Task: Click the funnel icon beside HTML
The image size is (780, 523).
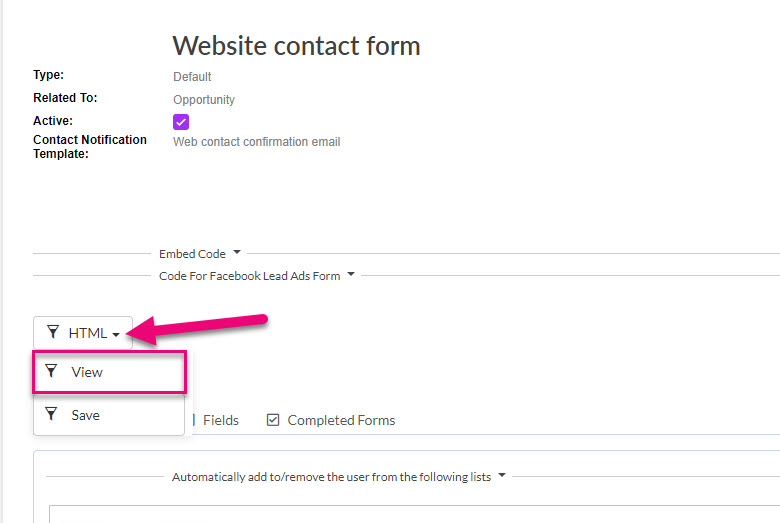Action: pyautogui.click(x=53, y=332)
